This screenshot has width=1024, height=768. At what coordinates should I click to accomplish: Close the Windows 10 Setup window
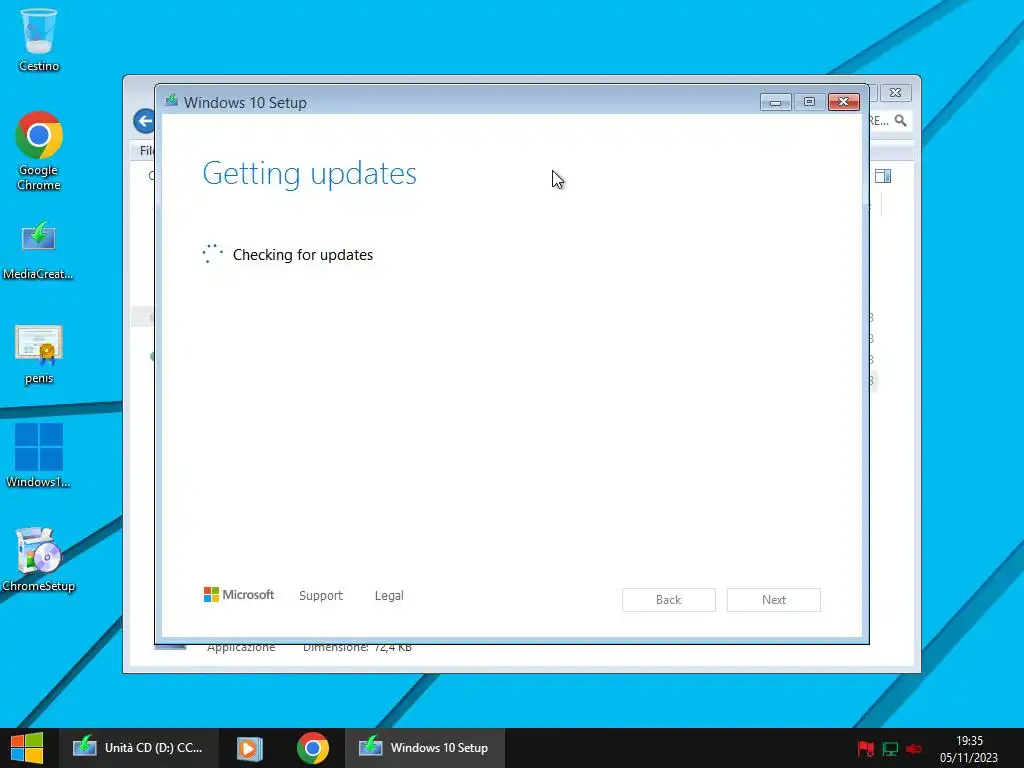point(843,102)
